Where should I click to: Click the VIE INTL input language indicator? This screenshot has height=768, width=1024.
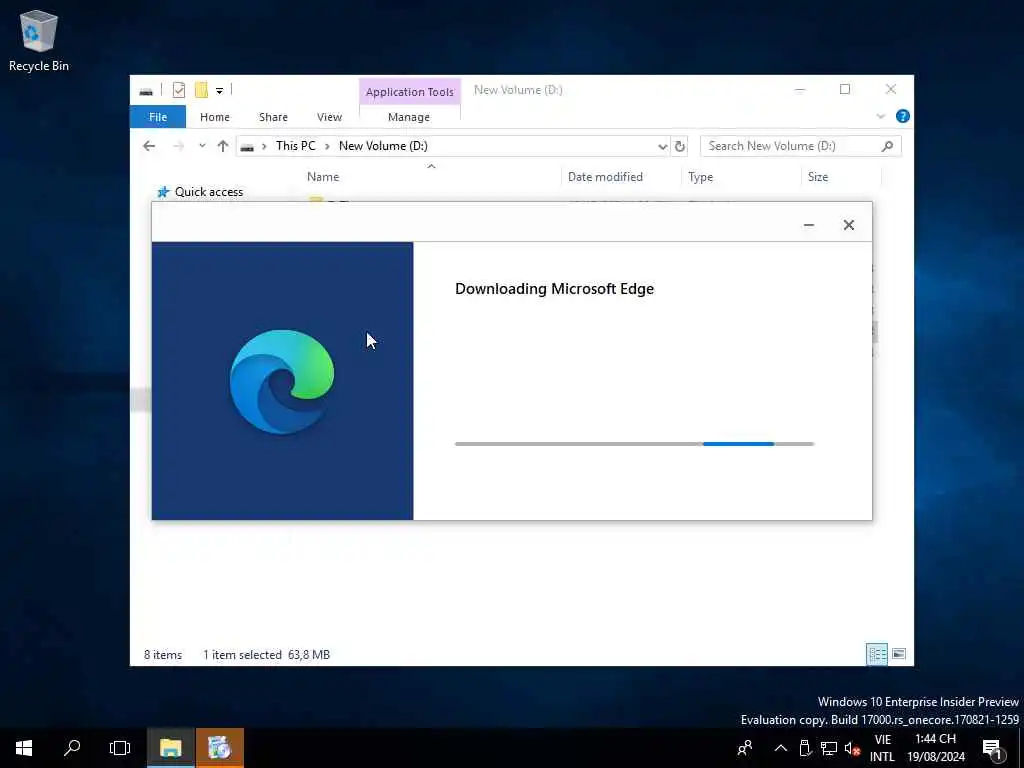pyautogui.click(x=882, y=748)
